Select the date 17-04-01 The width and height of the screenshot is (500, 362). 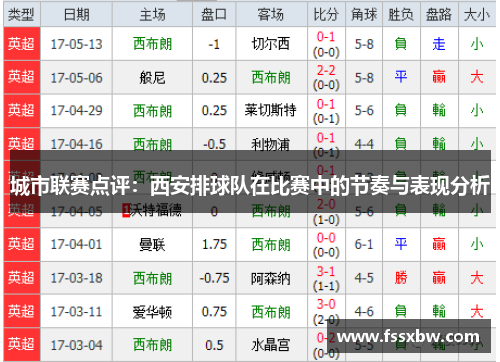point(76,244)
